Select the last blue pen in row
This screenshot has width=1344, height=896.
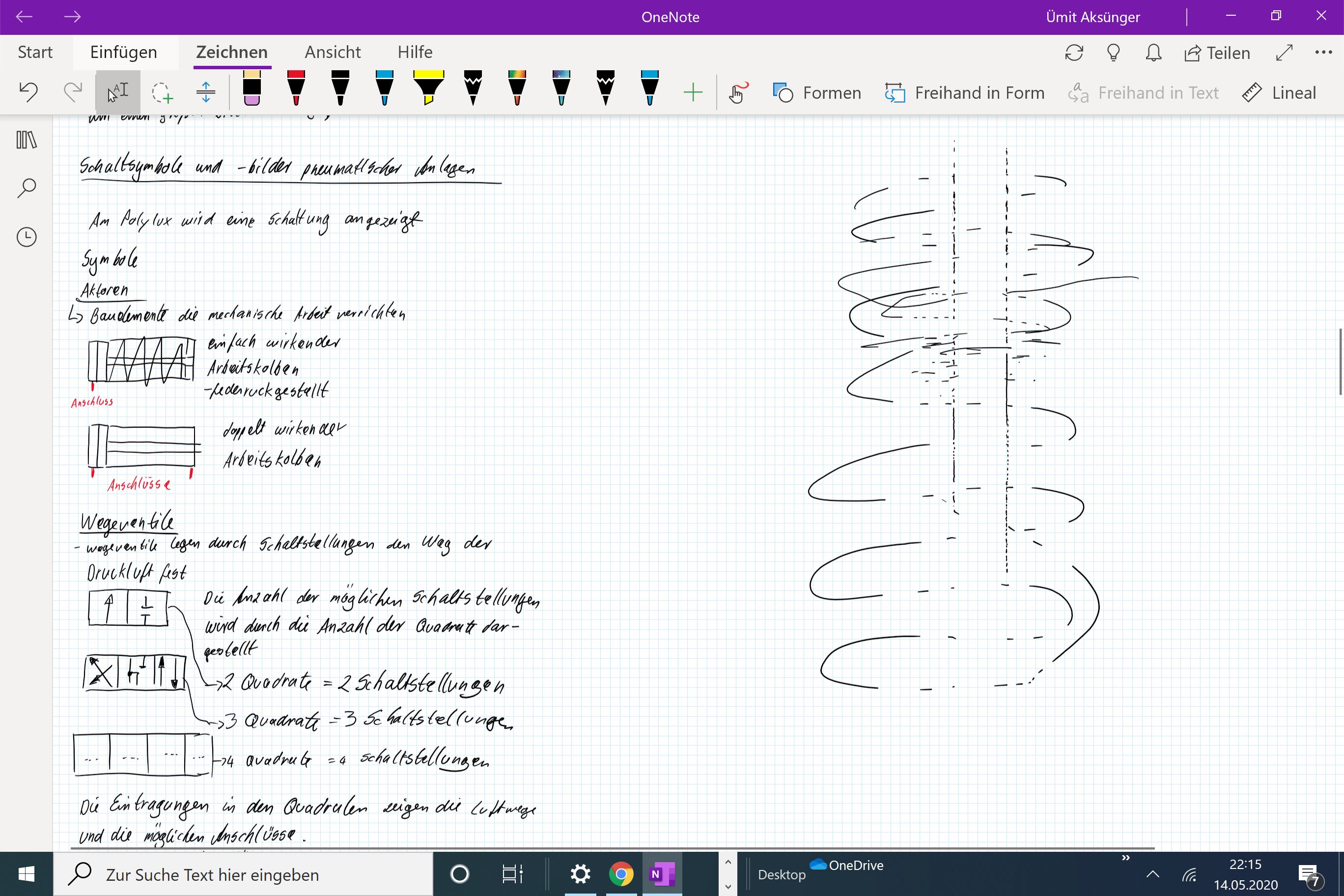tap(650, 88)
